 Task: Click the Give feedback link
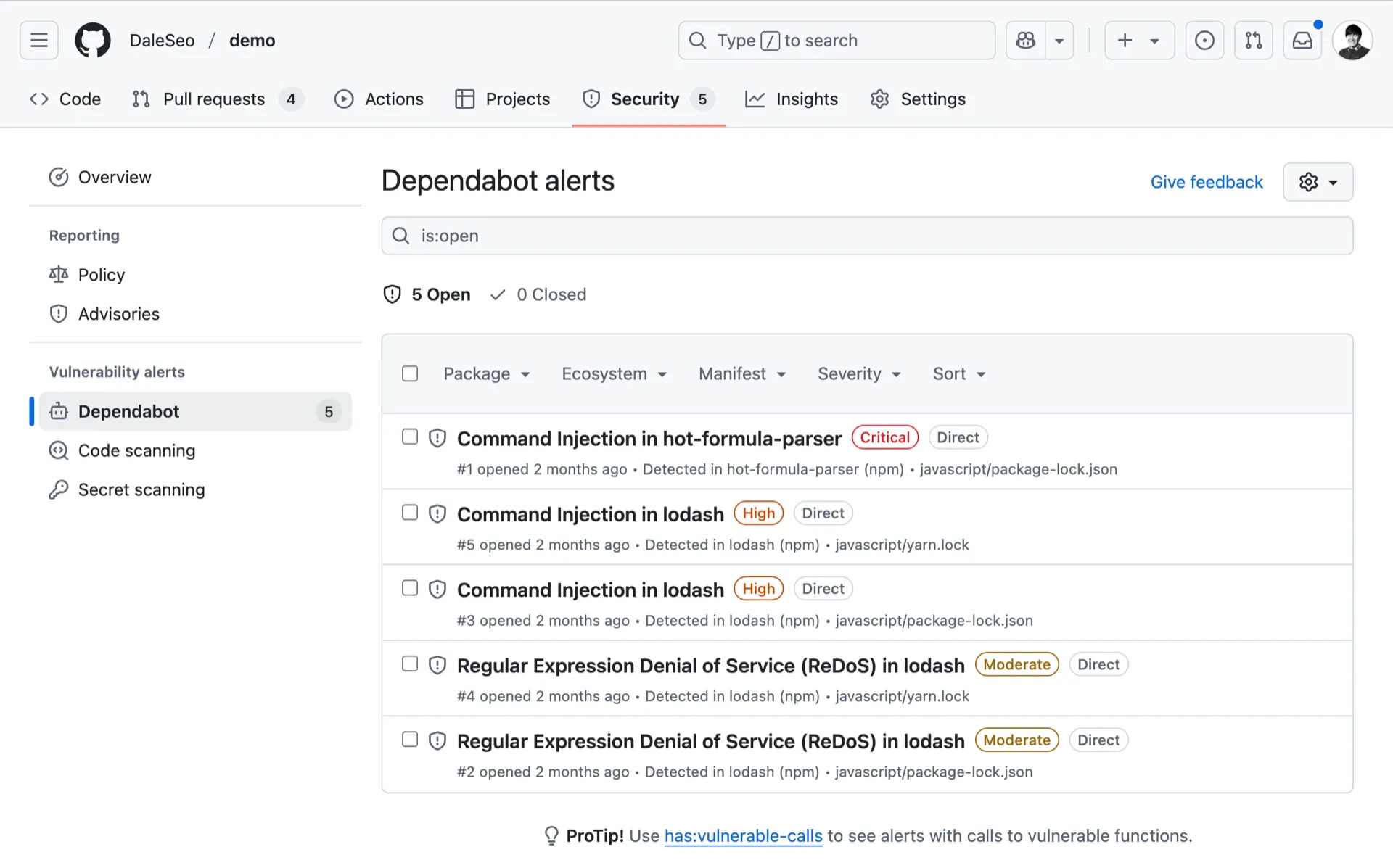[x=1207, y=182]
